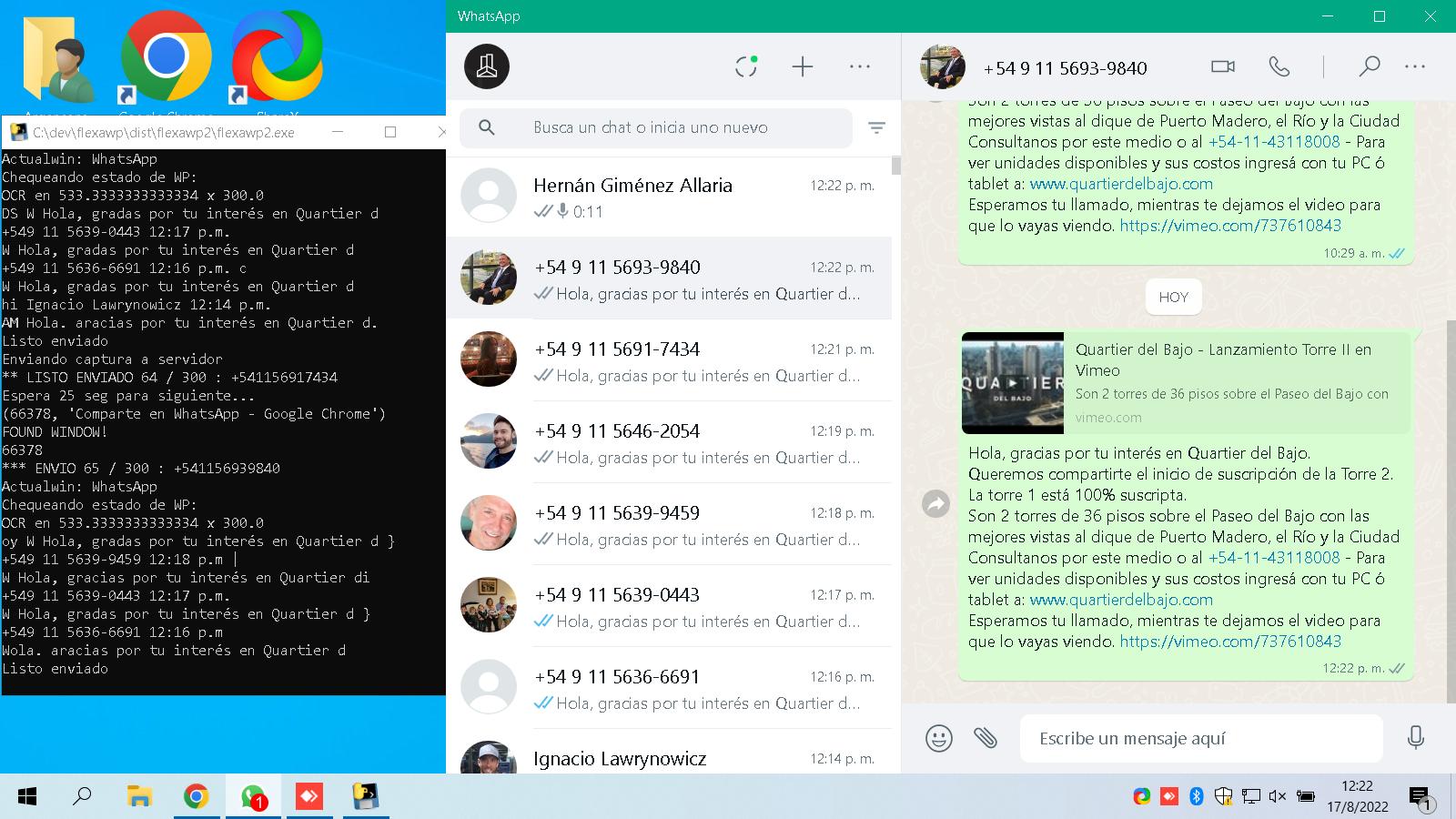1456x819 pixels.
Task: Play the Quartier del Bajo Vimeo preview thumbnail
Action: [1013, 383]
